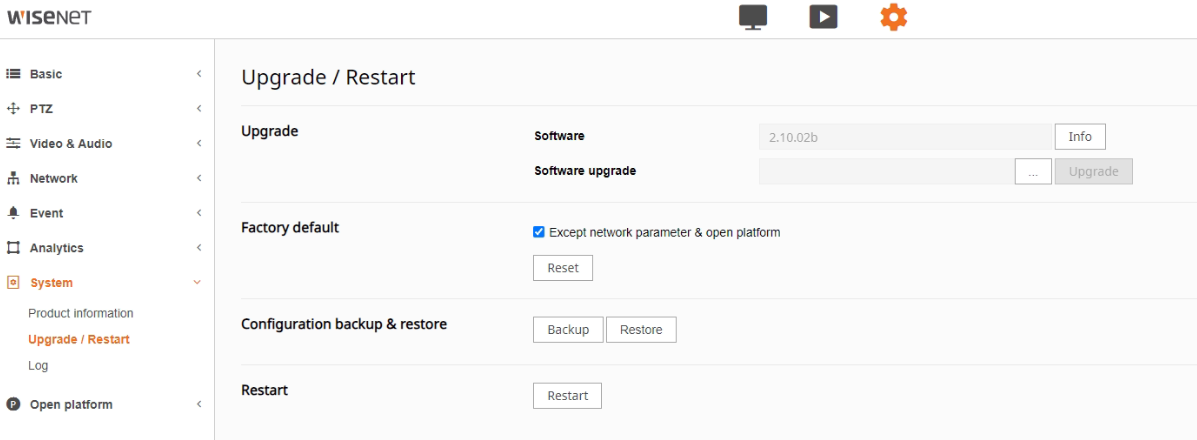Click the software Info button
The image size is (1197, 440).
point(1080,136)
